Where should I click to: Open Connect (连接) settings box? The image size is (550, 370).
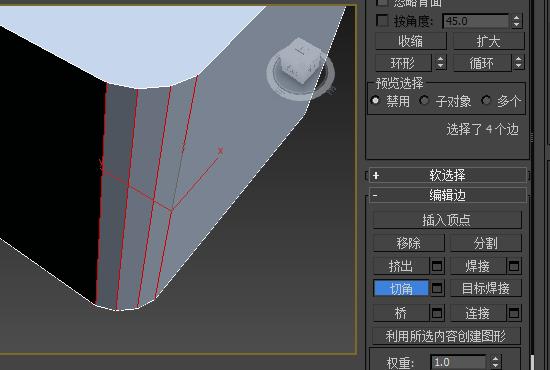[x=514, y=313]
